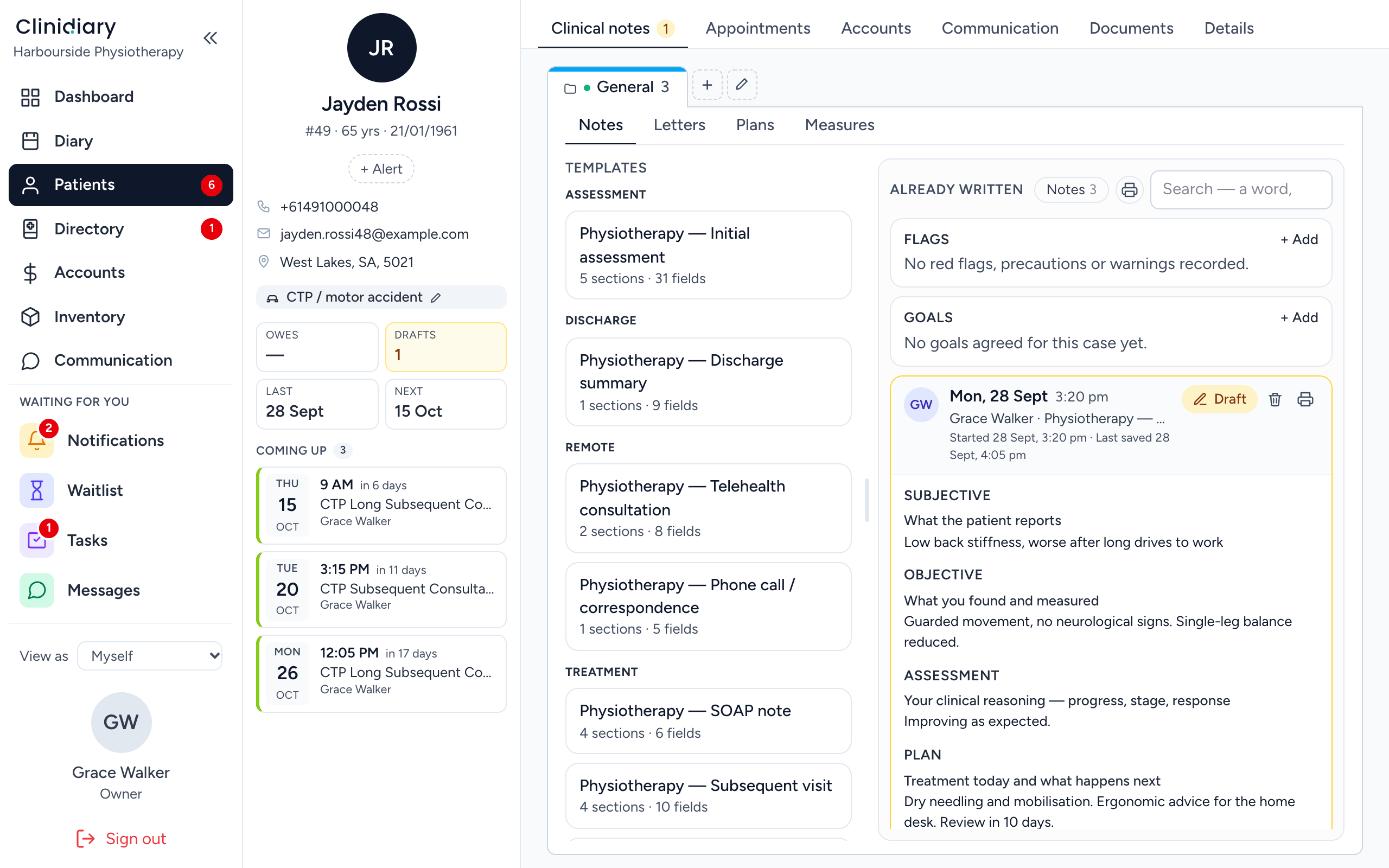This screenshot has height=868, width=1389.
Task: Open the Measures sub-tab
Action: [839, 125]
